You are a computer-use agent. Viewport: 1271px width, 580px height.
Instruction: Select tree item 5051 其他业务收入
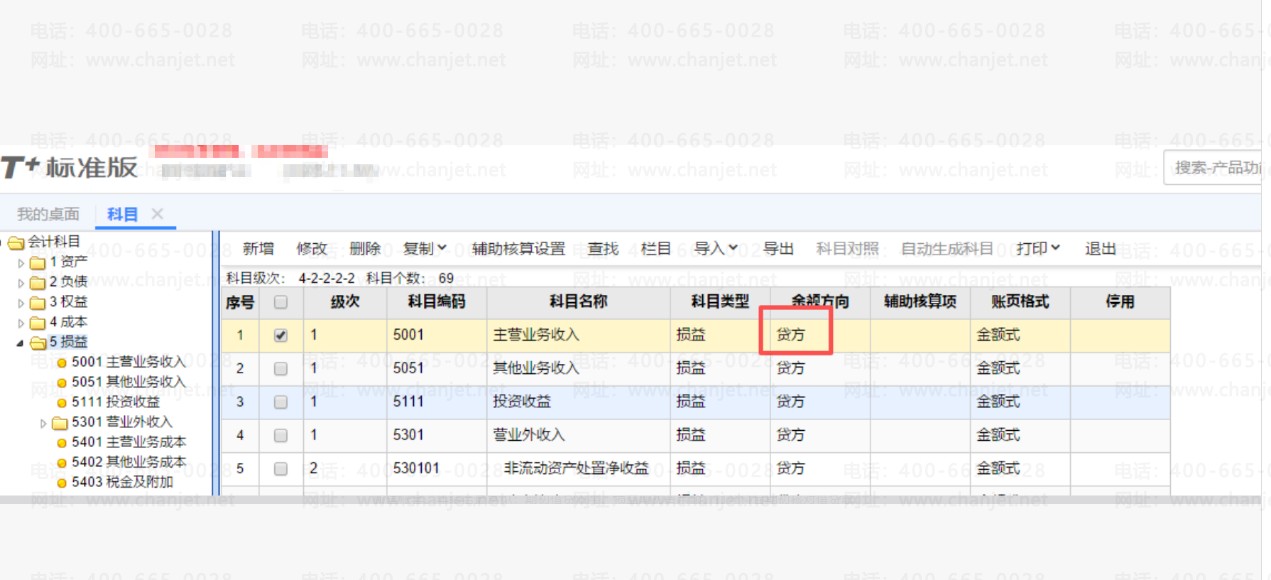(129, 382)
